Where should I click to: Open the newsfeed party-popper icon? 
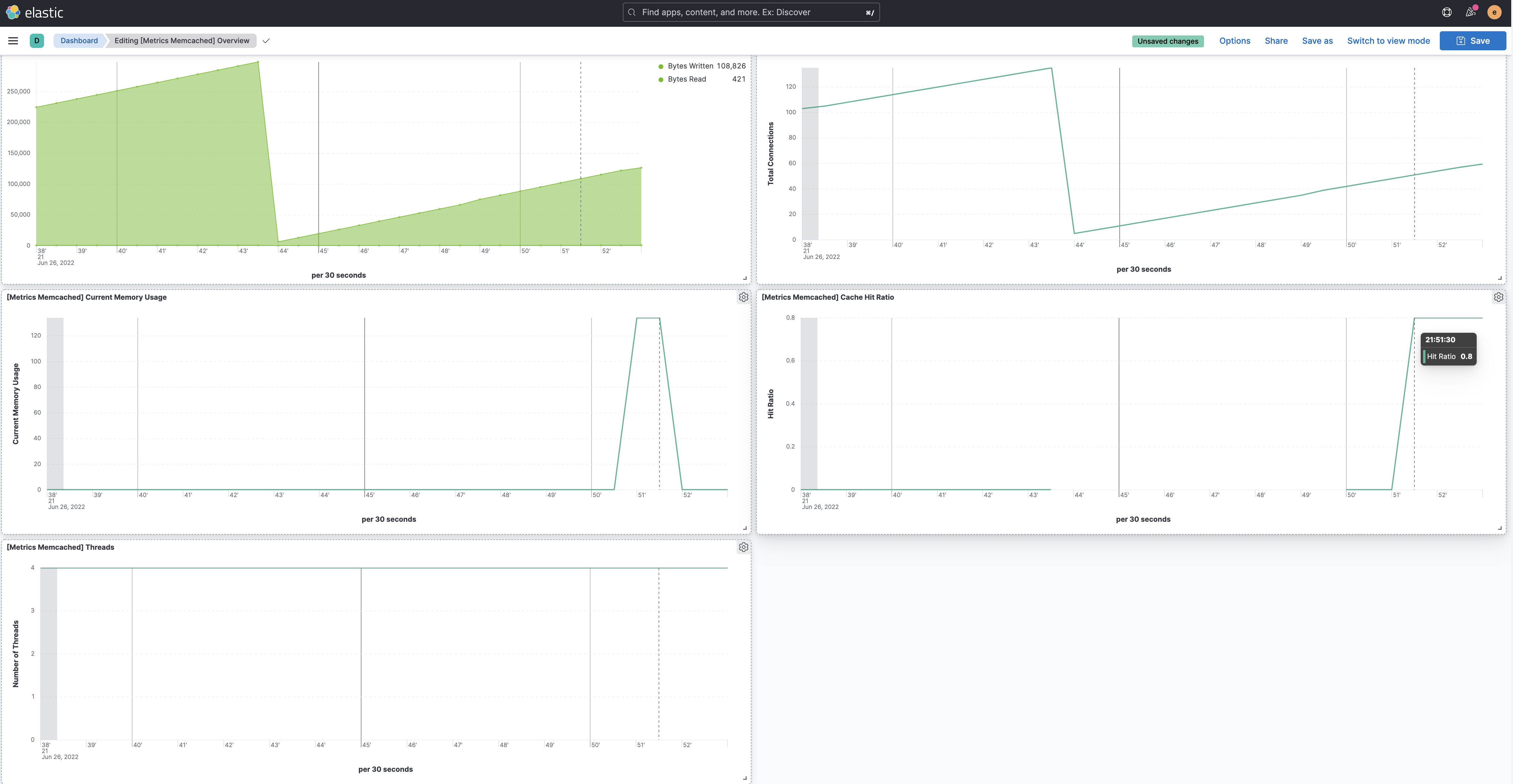point(1470,12)
